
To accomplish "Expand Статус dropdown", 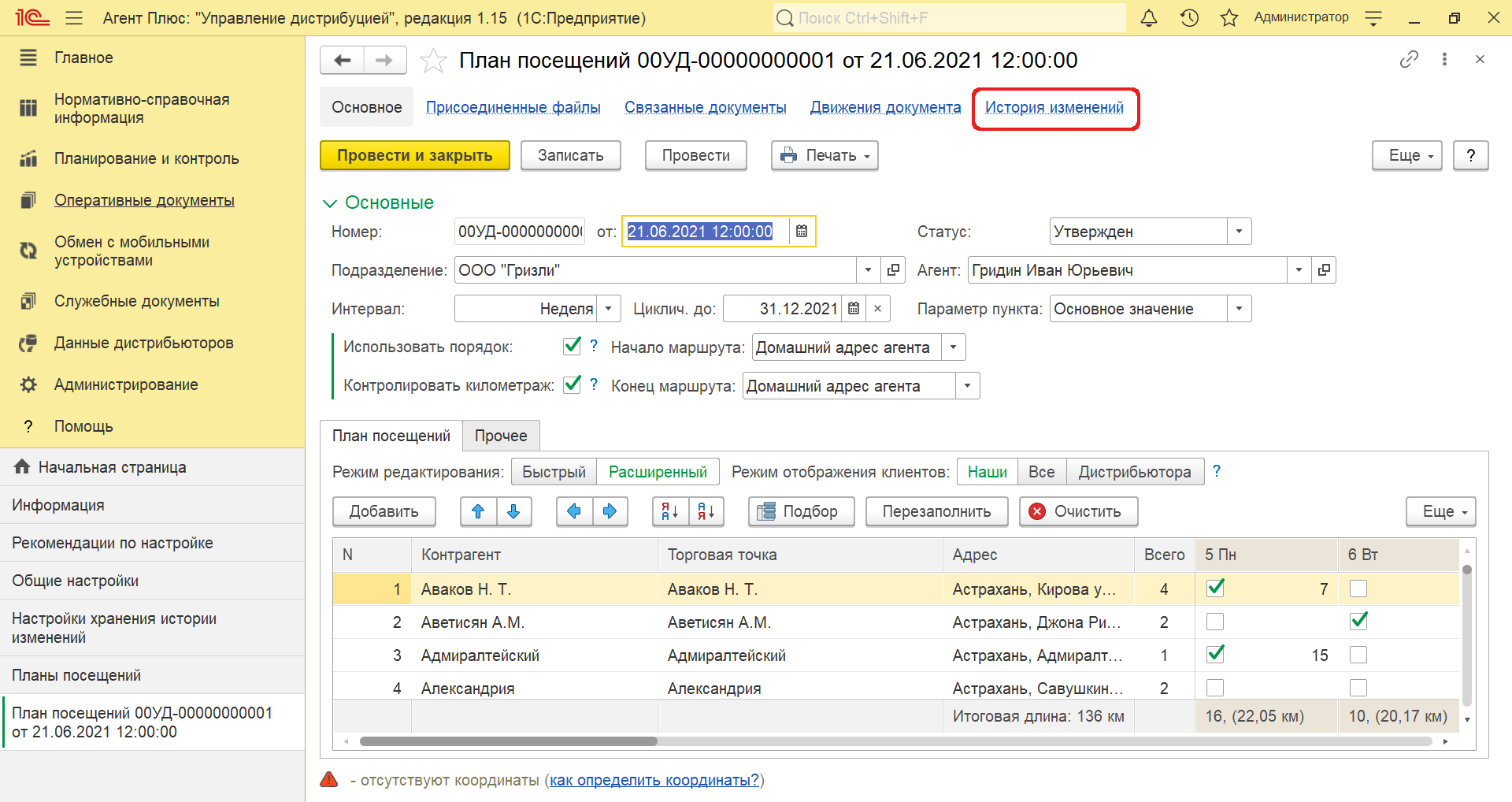I will 1239,232.
